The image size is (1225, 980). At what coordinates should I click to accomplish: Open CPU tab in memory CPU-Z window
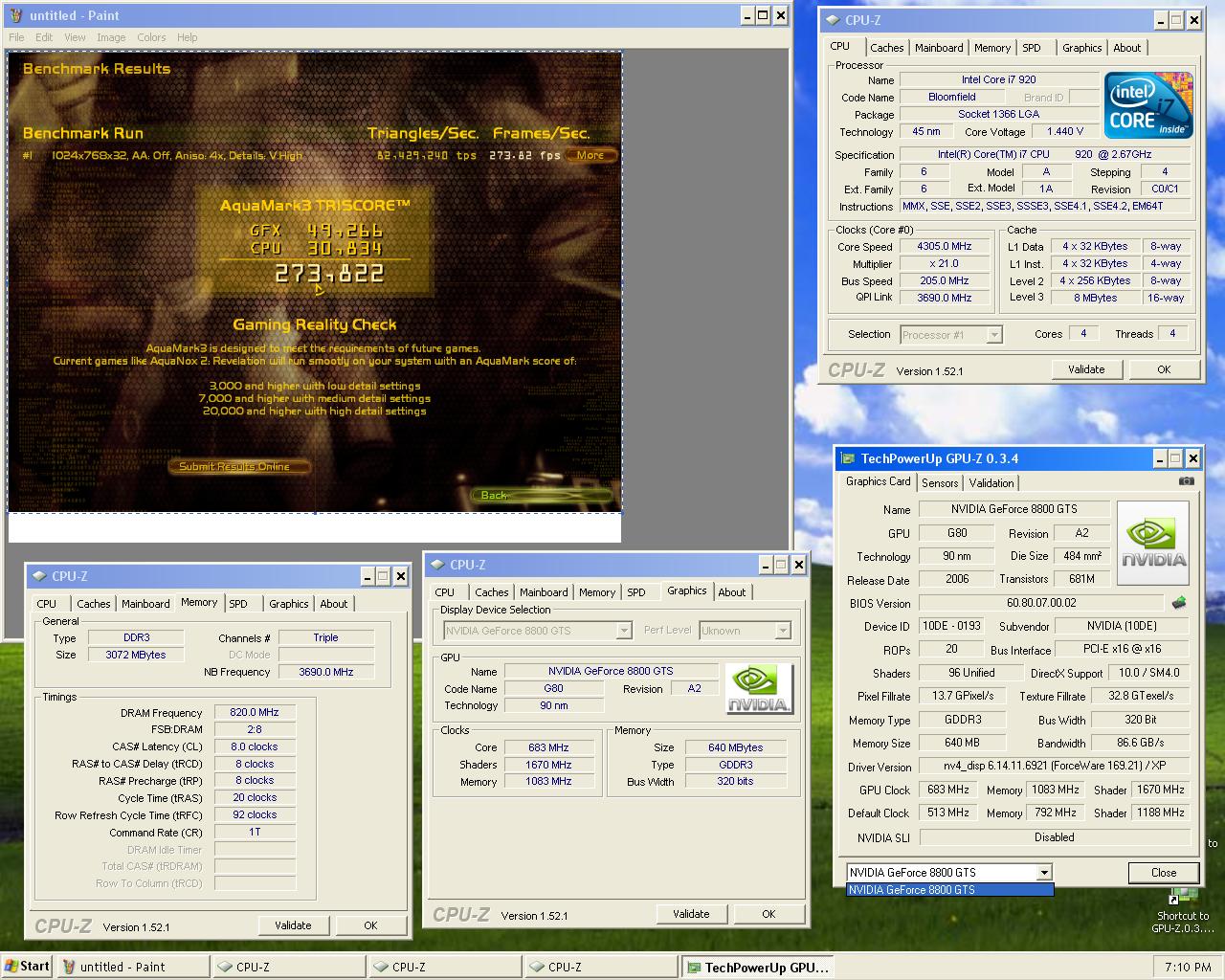(46, 604)
